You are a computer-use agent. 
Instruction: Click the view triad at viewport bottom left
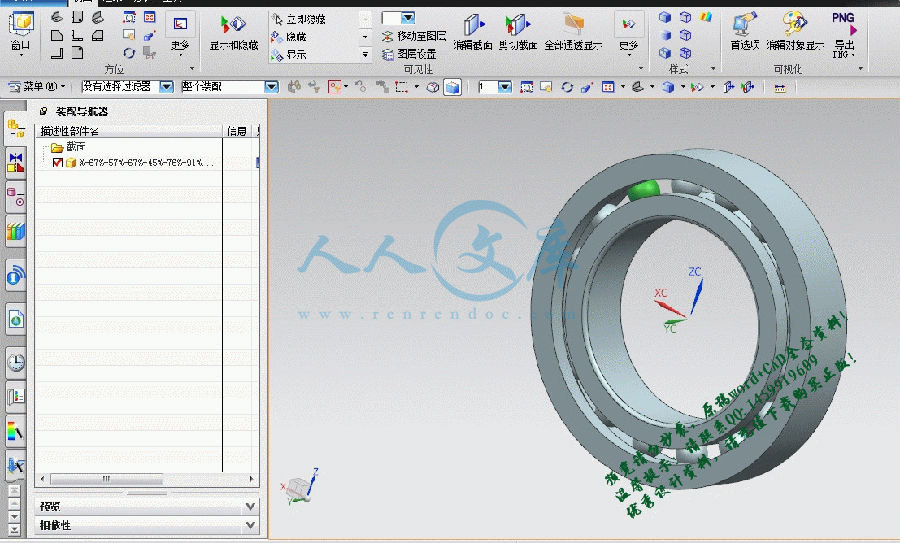coord(300,488)
